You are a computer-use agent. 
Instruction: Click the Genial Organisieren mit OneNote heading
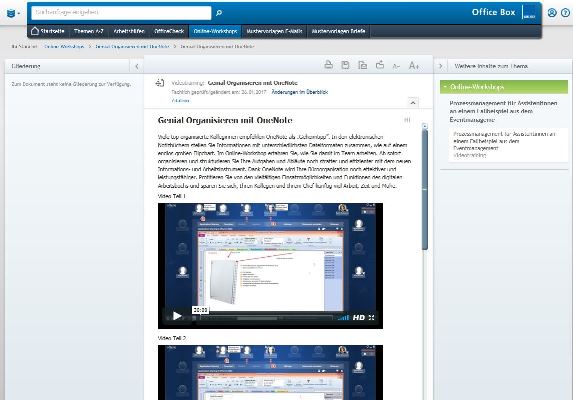(x=225, y=120)
